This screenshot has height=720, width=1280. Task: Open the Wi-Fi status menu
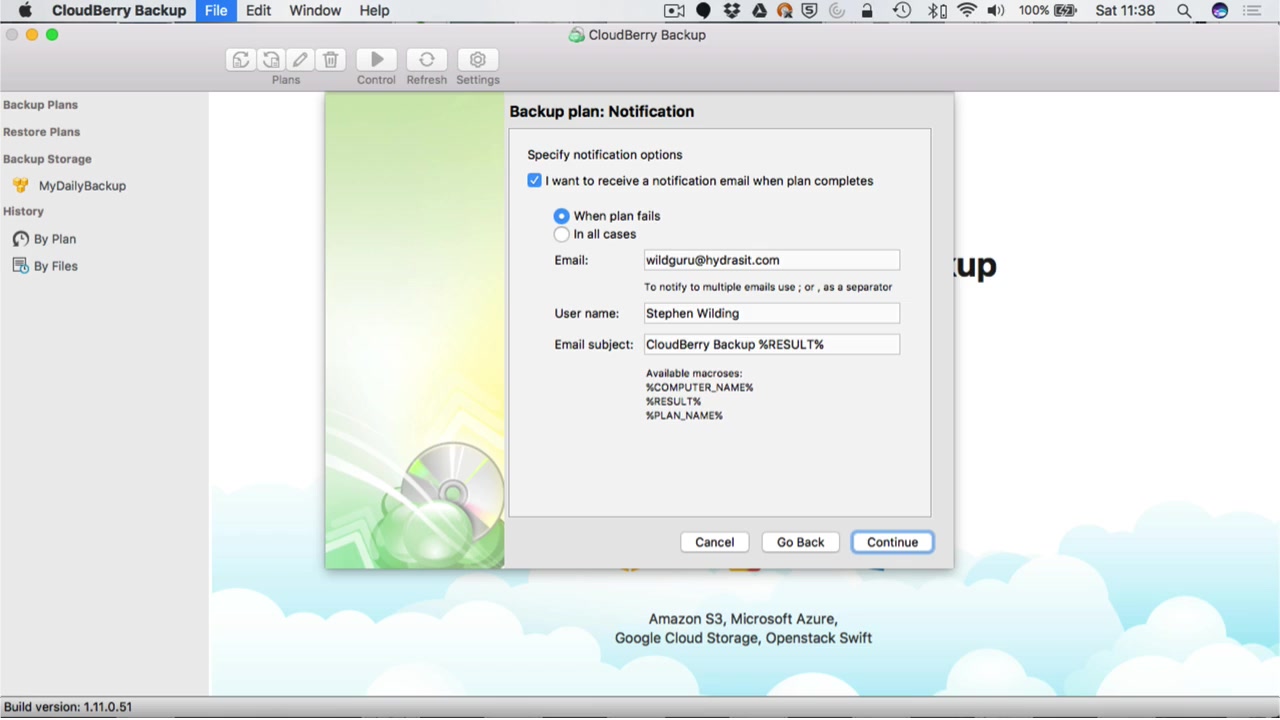(967, 11)
